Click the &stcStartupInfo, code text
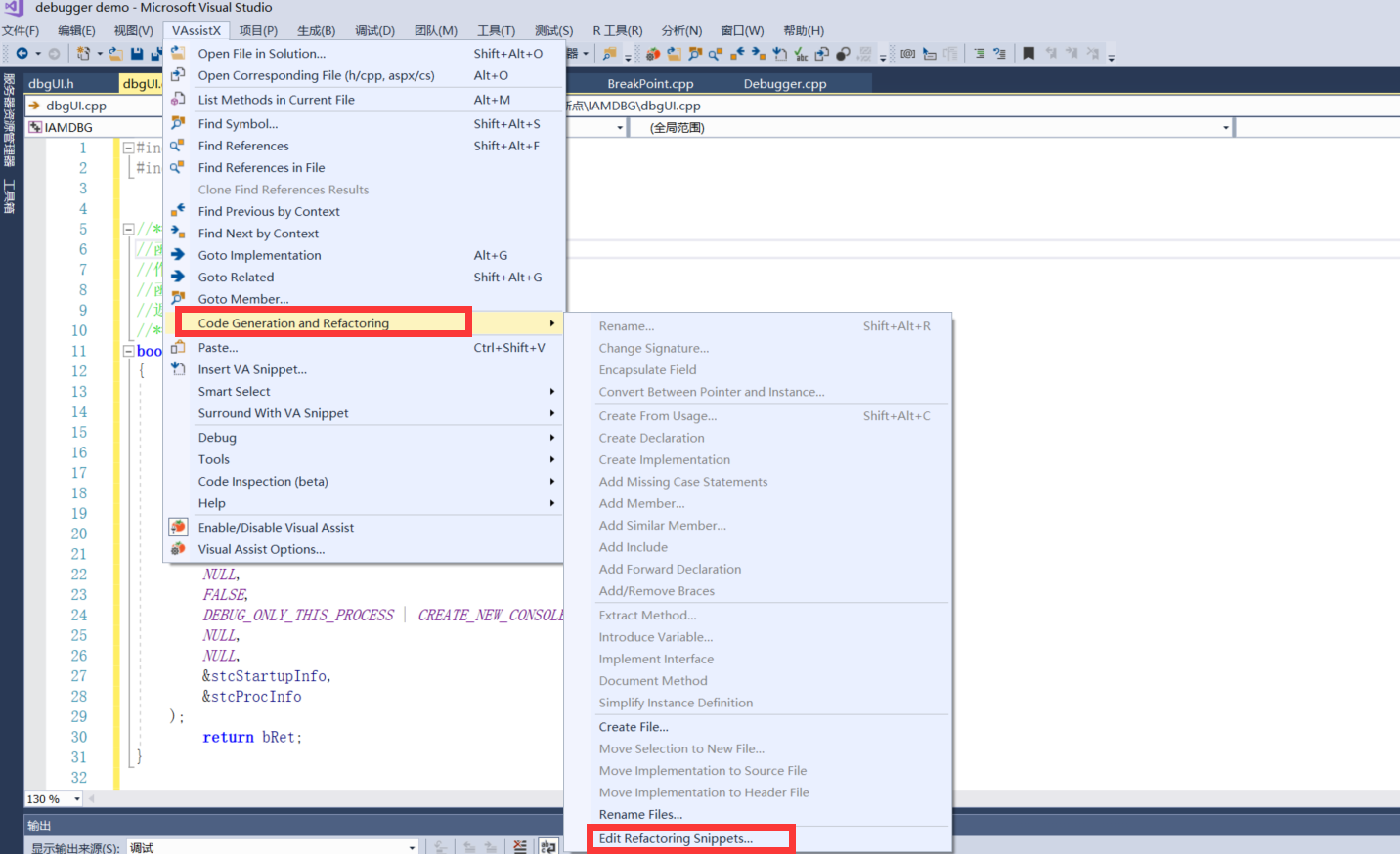Image resolution: width=1400 pixels, height=854 pixels. coord(267,676)
